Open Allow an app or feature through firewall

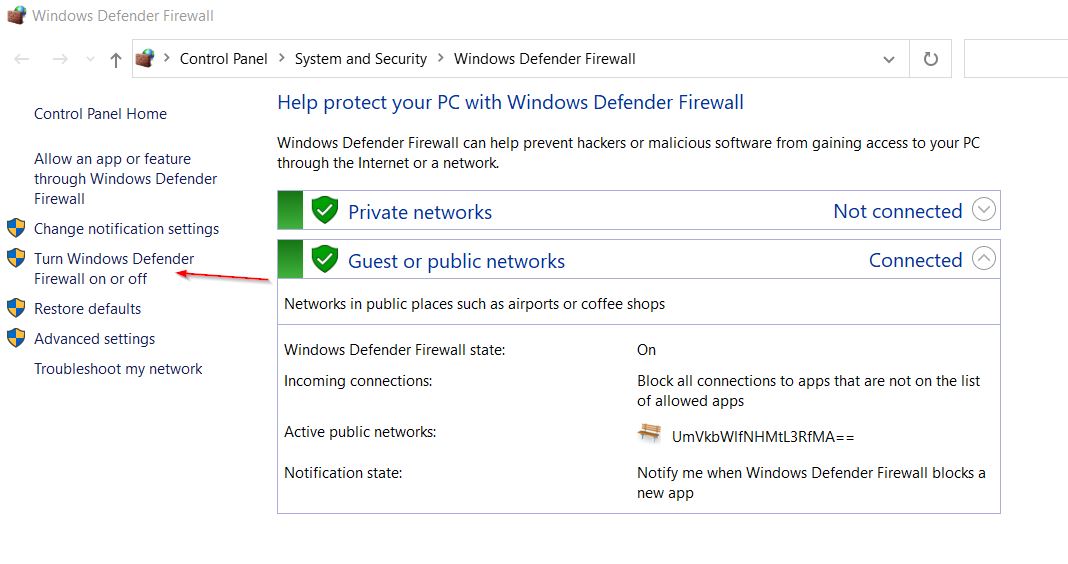tap(125, 178)
